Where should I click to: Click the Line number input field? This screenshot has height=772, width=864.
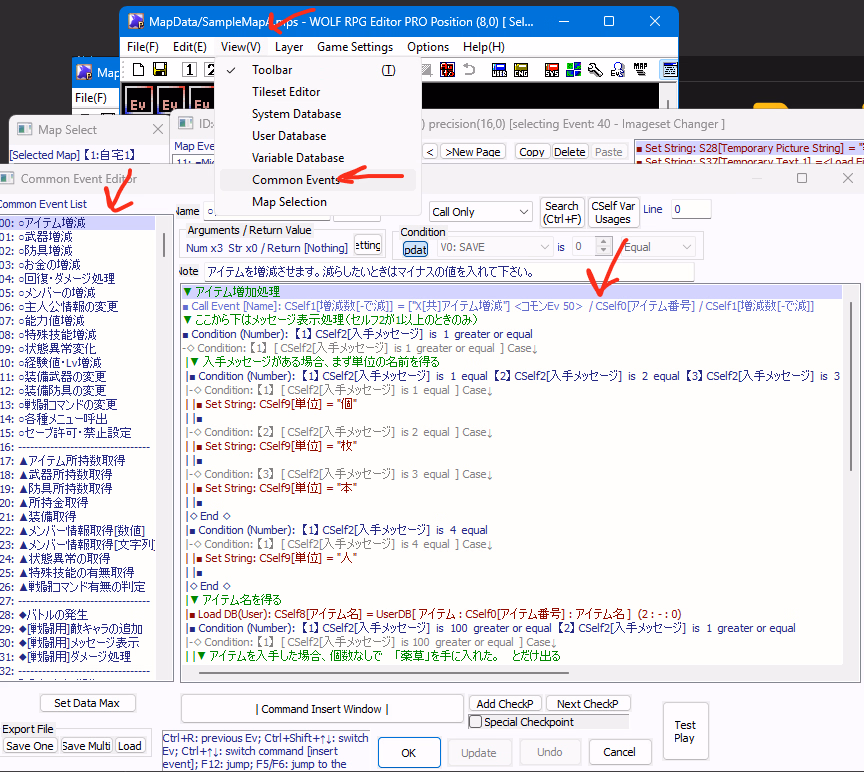pyautogui.click(x=690, y=209)
